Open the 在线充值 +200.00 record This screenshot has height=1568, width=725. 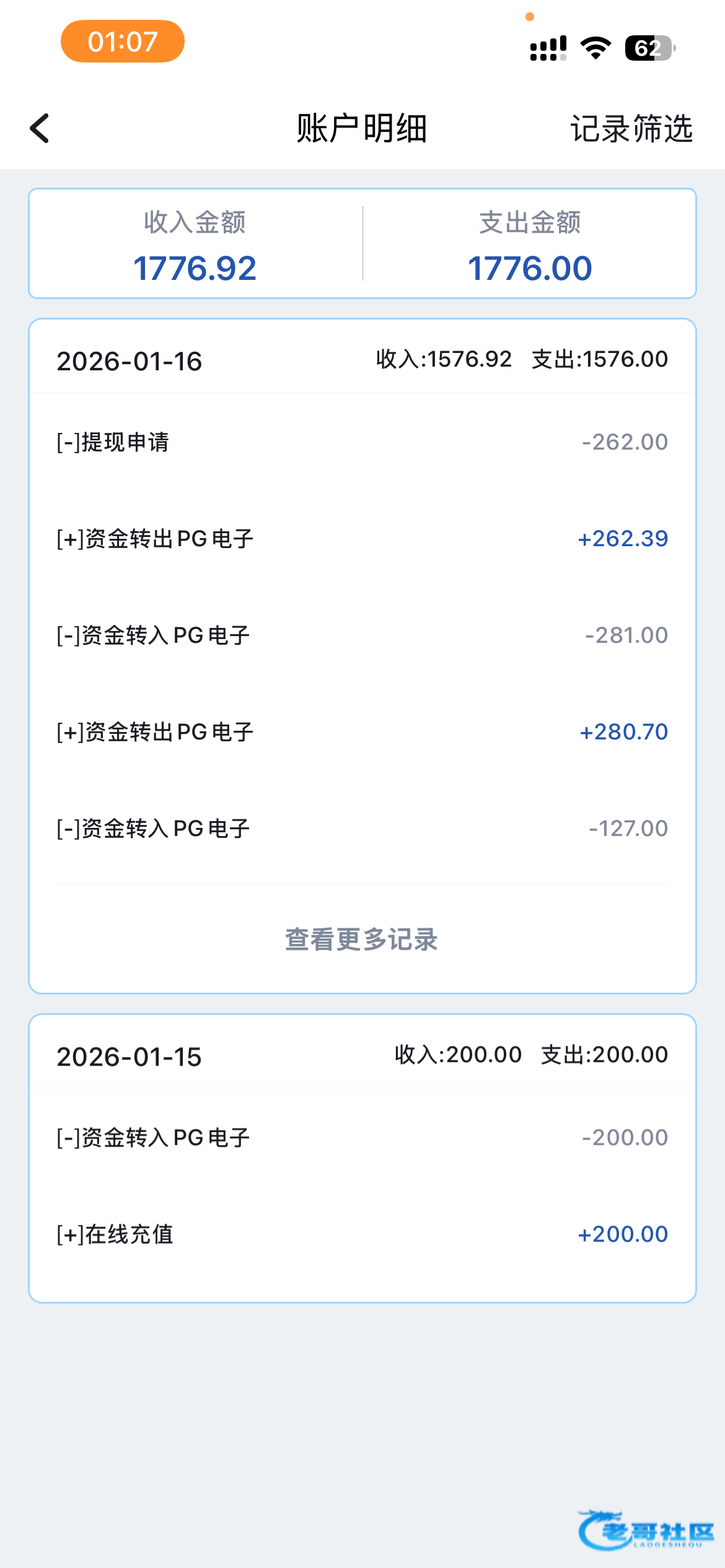coord(362,1234)
